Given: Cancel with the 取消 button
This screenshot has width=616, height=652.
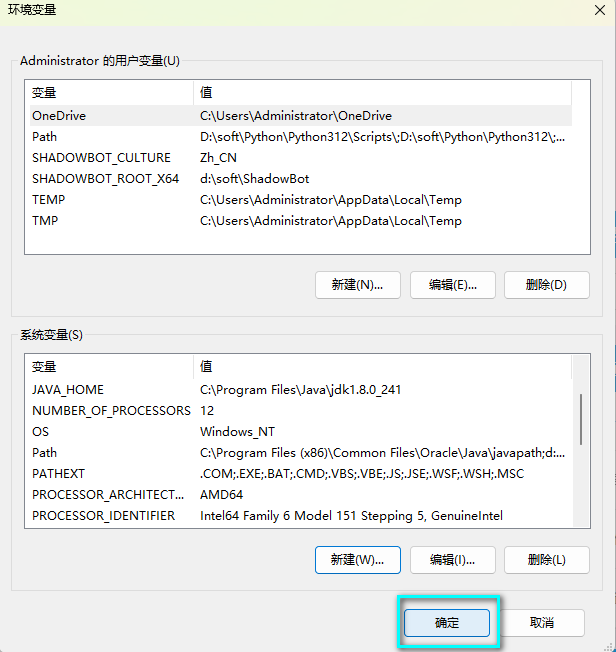Looking at the screenshot, I should [542, 622].
